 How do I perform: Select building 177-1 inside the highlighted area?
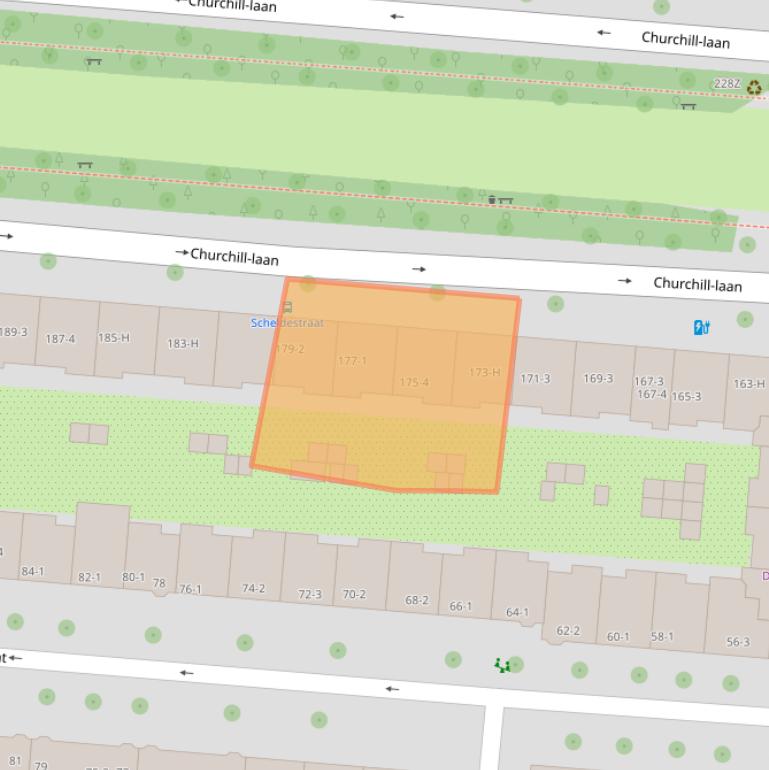[352, 361]
